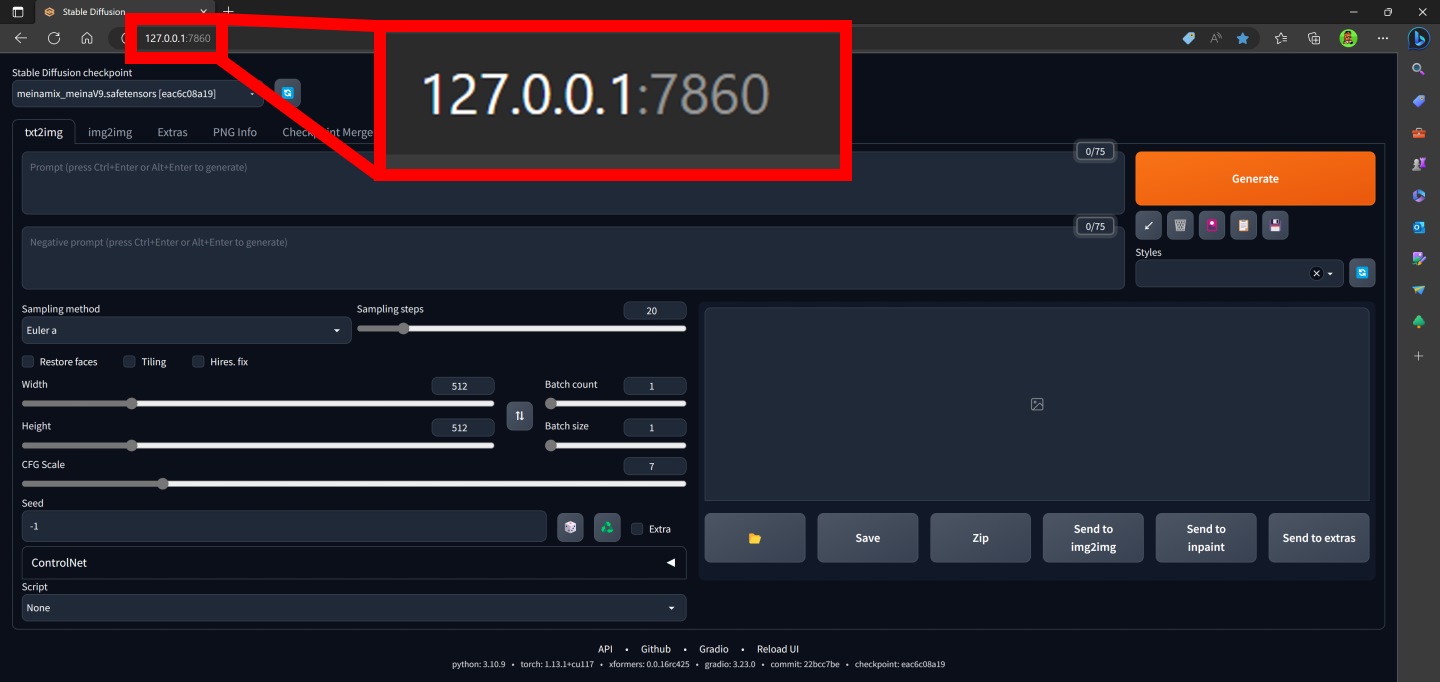
Task: Refresh the checkpoint list
Action: click(x=287, y=92)
